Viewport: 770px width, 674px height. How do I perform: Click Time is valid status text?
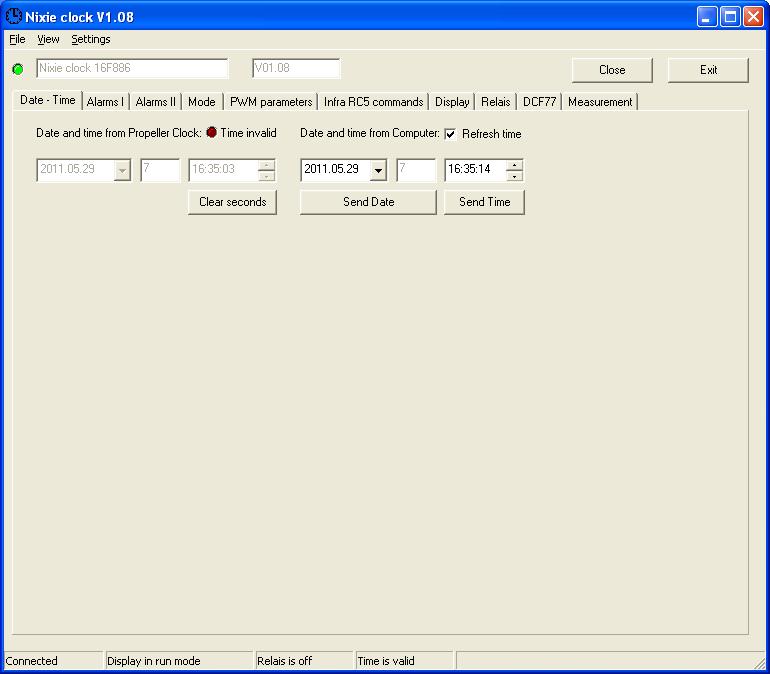386,661
